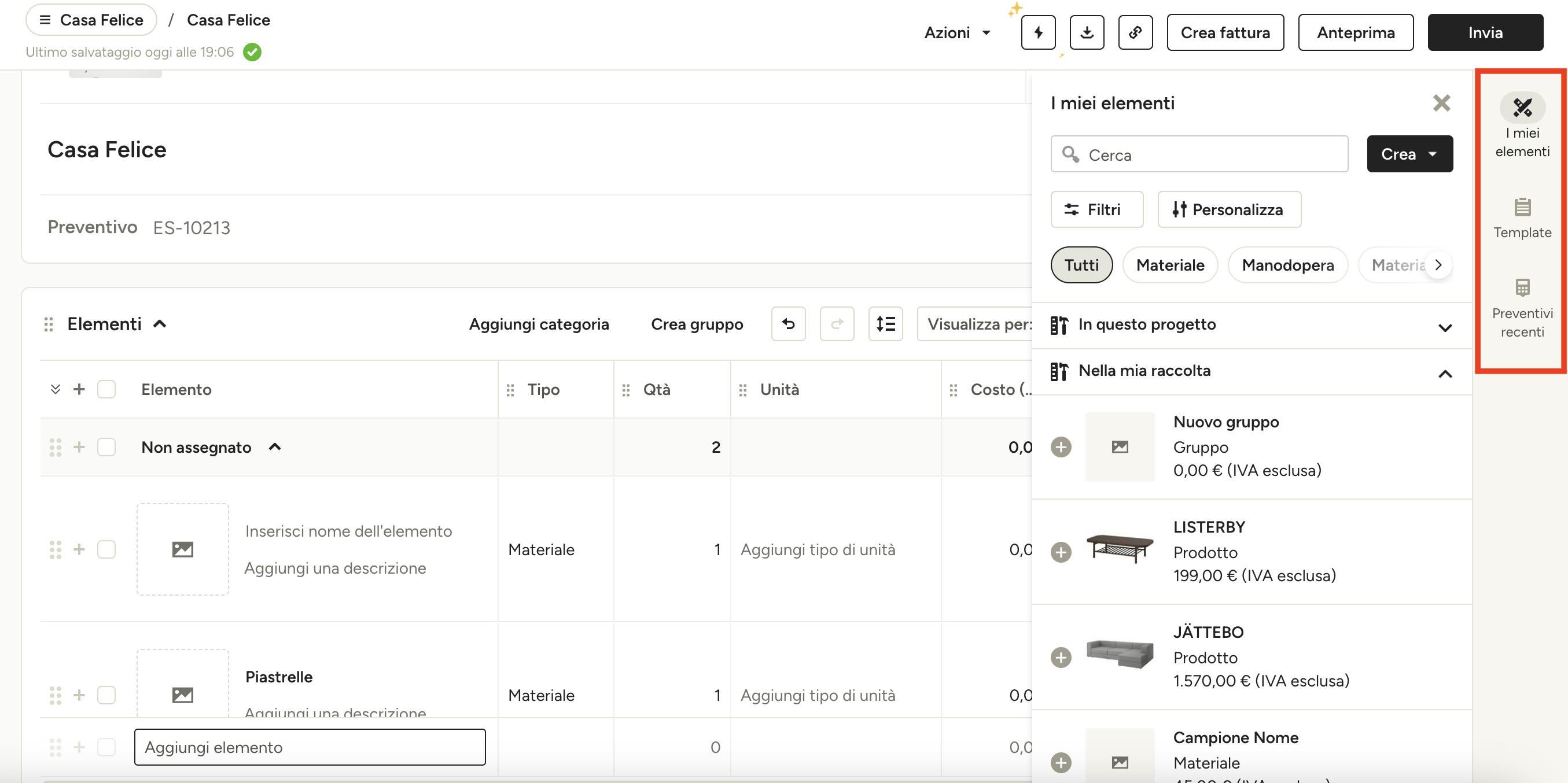Click the row height spacing icon
The image size is (1568, 783).
[886, 324]
